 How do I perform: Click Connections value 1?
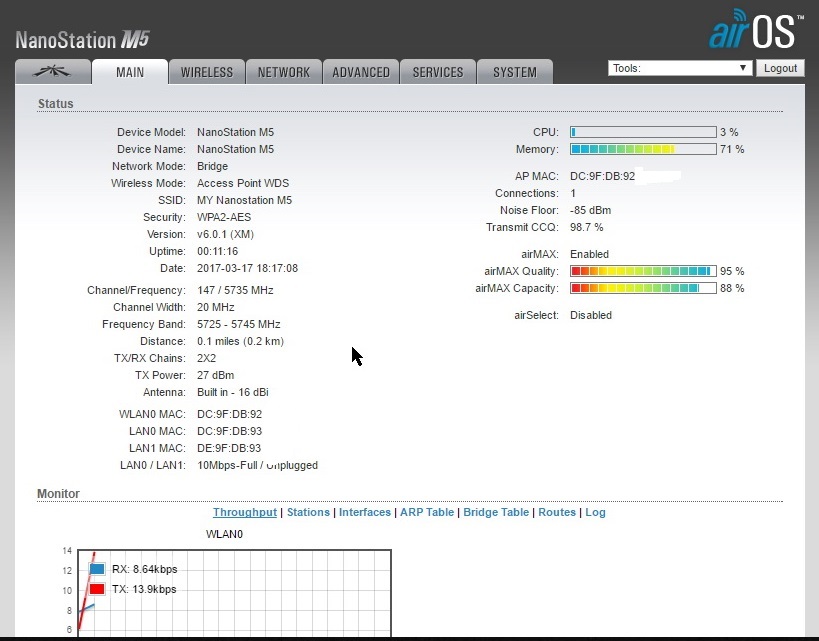[573, 193]
